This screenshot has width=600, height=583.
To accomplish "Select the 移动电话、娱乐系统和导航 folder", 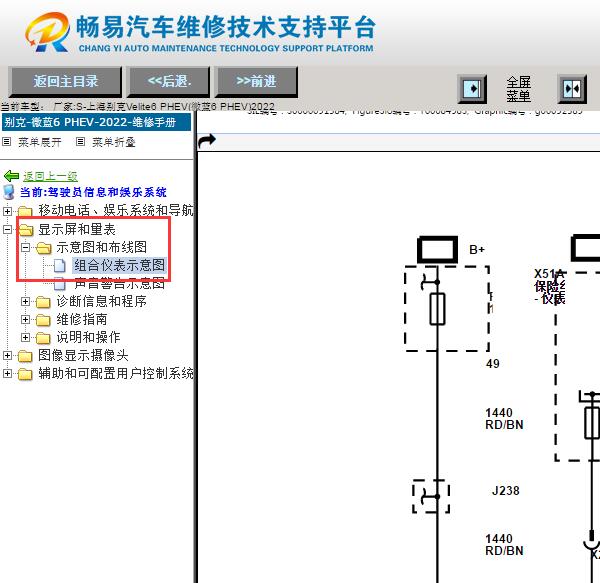I will coord(116,210).
